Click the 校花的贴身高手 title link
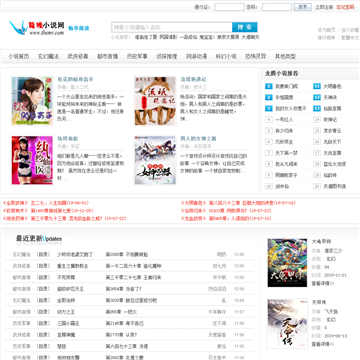The image size is (360, 360). pyautogui.click(x=75, y=79)
